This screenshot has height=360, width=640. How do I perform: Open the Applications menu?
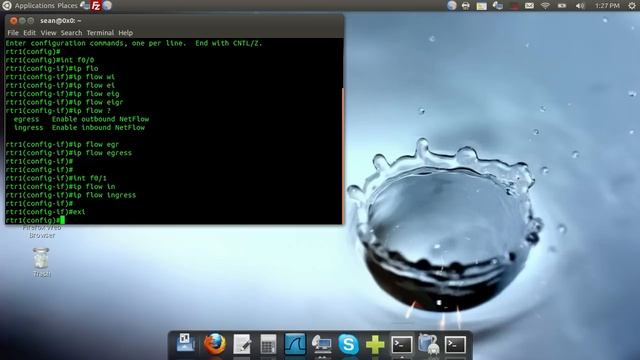pos(34,6)
